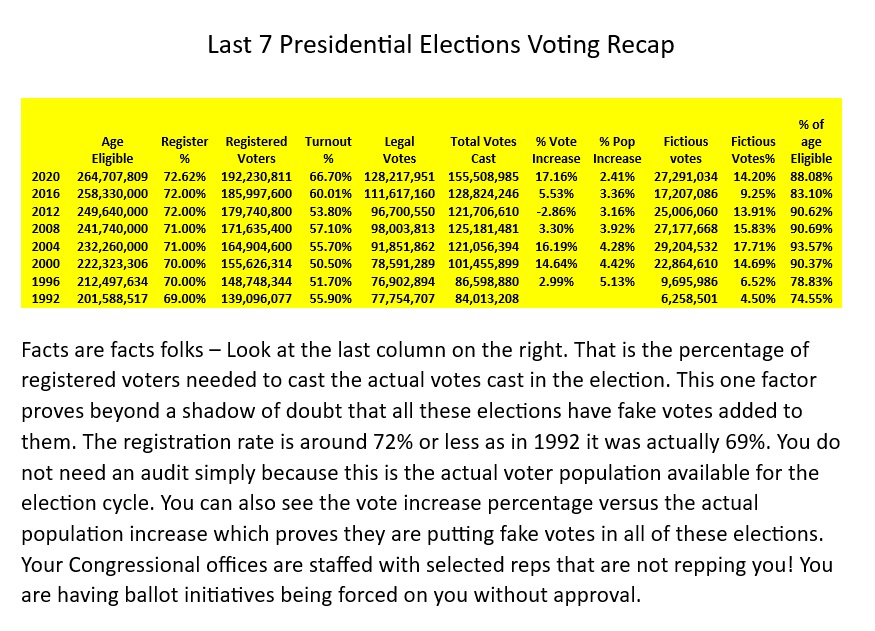Screen dimensions: 875x631
Task: Click the 6,258,501 fictious votes cell
Action: [689, 299]
